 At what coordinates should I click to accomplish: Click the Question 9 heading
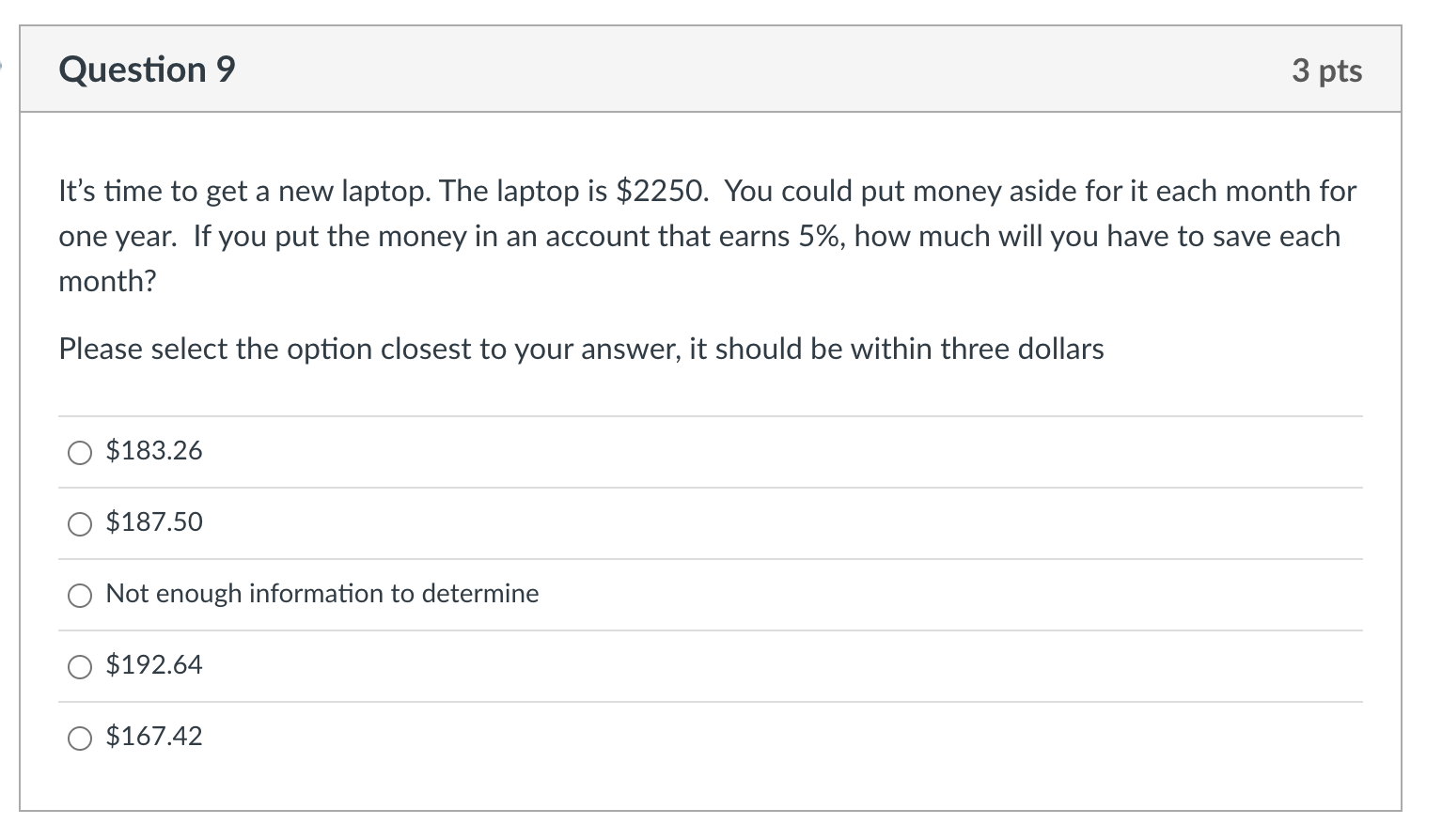click(147, 69)
